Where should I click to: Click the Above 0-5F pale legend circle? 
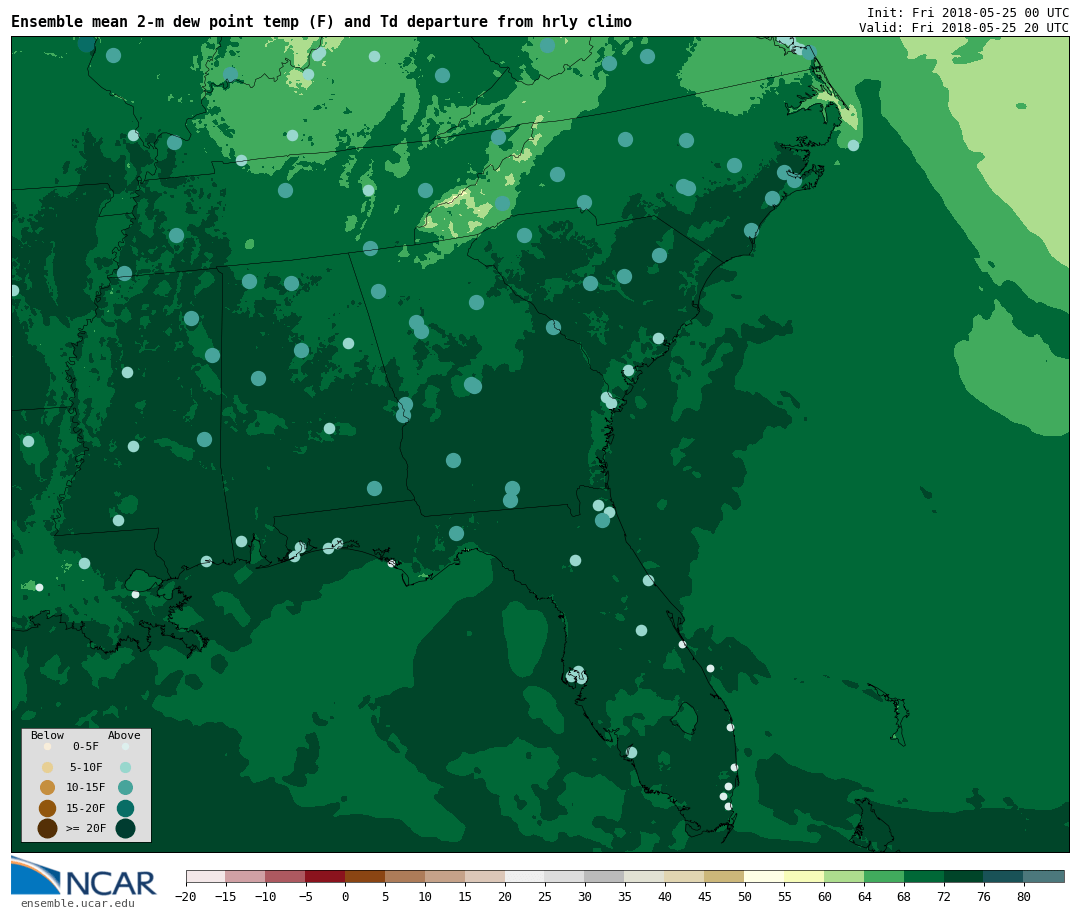125,746
